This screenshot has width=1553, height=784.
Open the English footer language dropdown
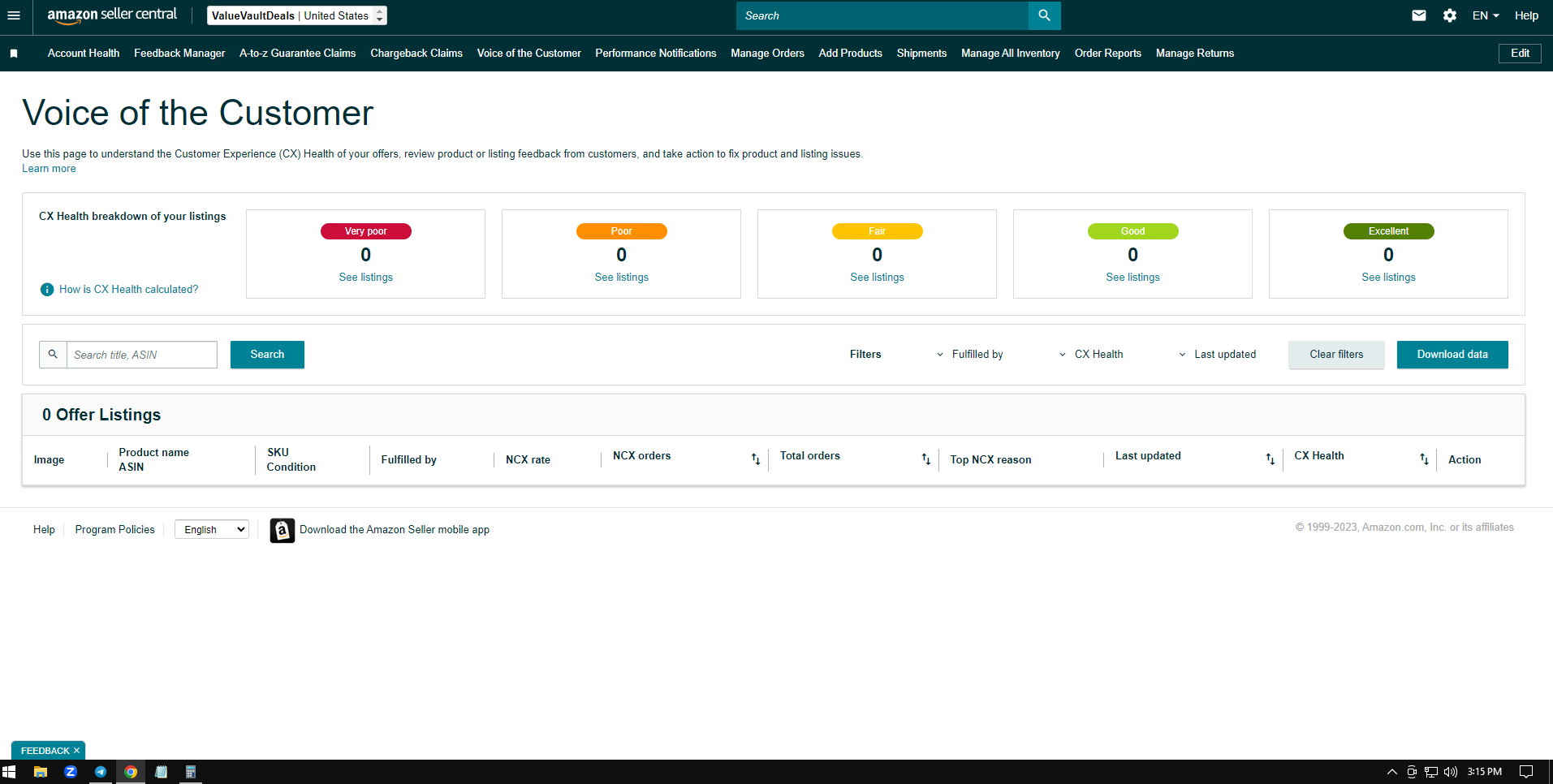(212, 530)
